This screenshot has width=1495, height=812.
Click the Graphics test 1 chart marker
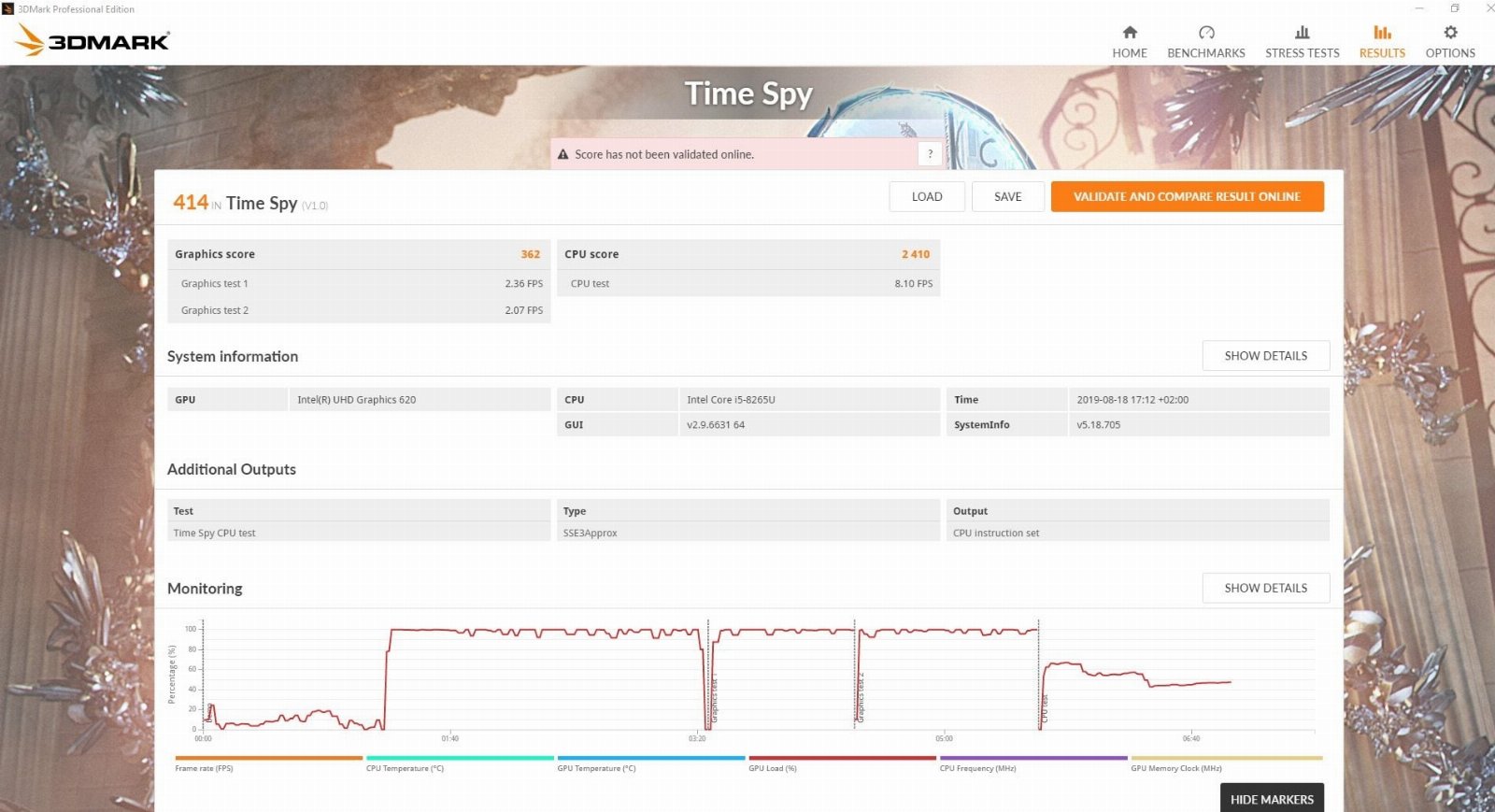pyautogui.click(x=714, y=699)
